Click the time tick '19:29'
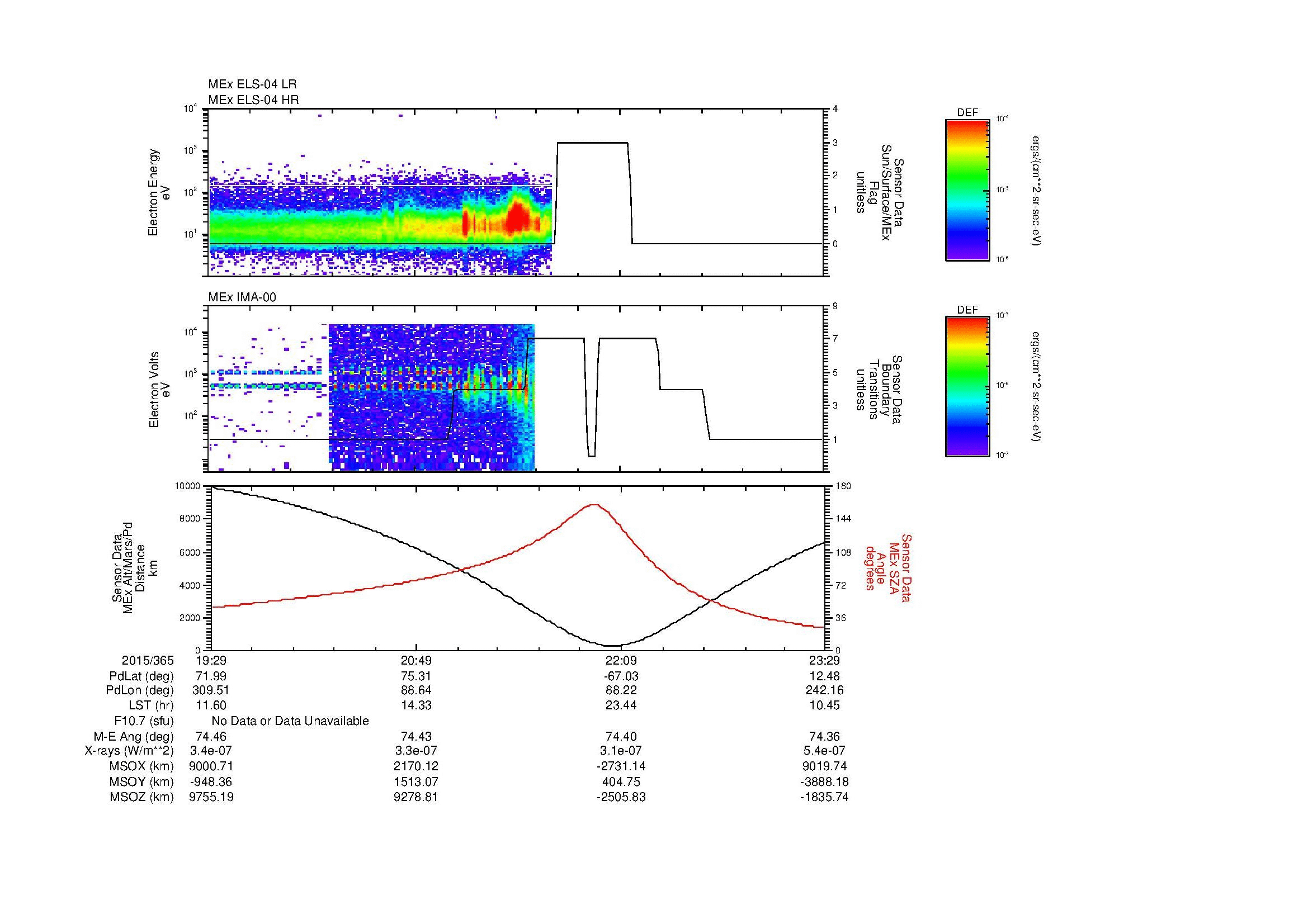Screen dimensions: 1308x924 click(x=211, y=660)
